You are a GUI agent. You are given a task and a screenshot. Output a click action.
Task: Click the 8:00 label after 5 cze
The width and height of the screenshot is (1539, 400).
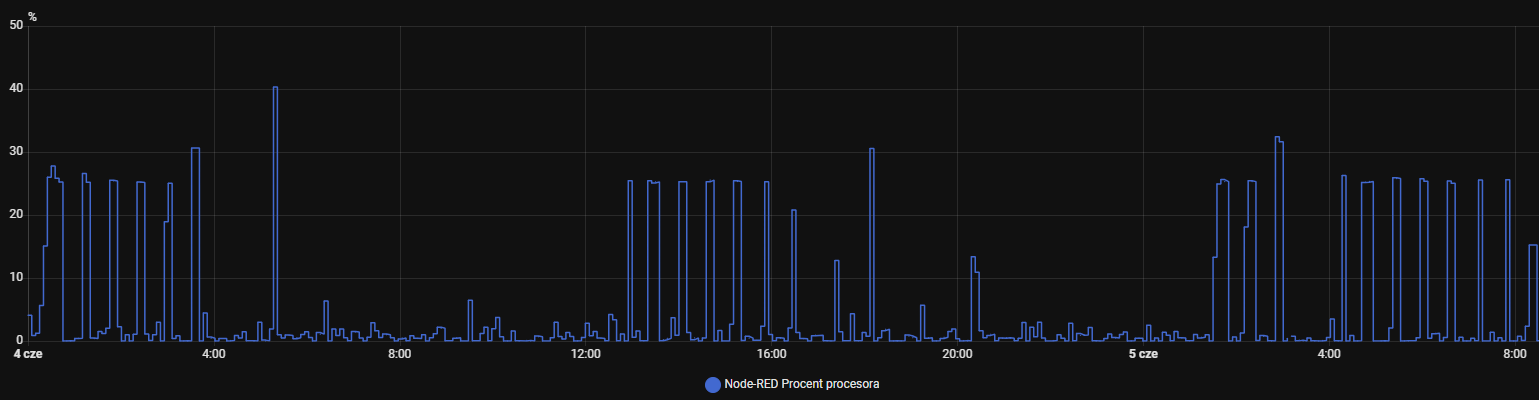pyautogui.click(x=1515, y=354)
